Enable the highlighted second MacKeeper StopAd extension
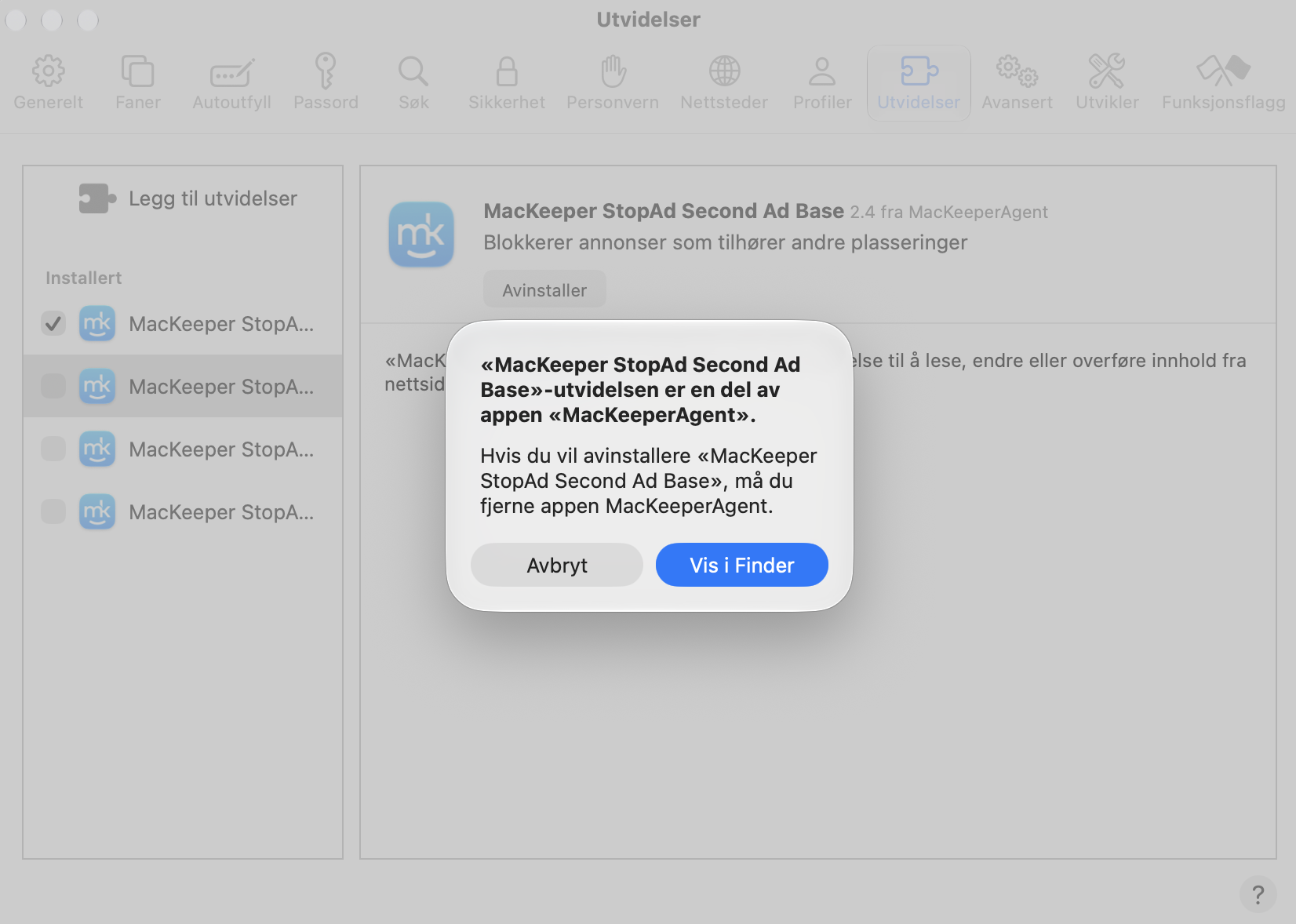Viewport: 1296px width, 924px height. click(x=53, y=386)
